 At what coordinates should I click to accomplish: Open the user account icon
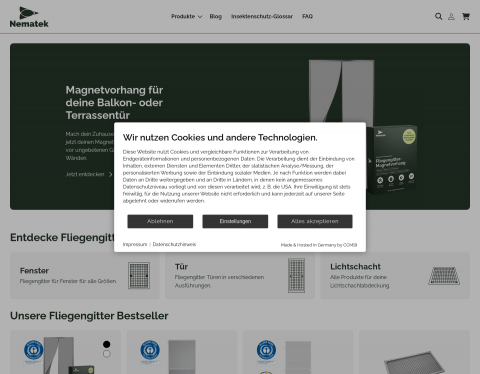click(x=451, y=16)
